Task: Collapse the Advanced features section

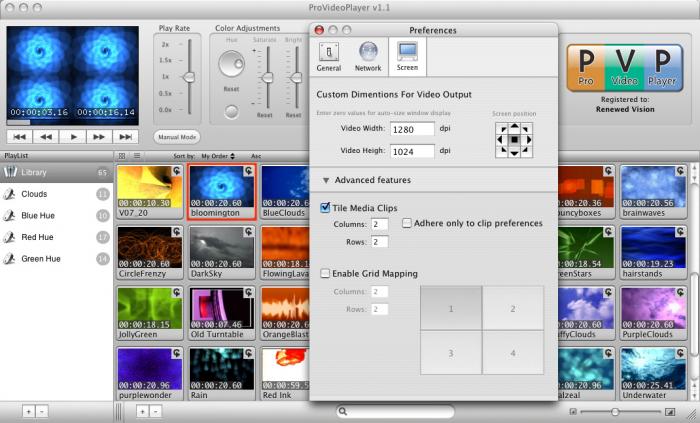Action: tap(326, 180)
